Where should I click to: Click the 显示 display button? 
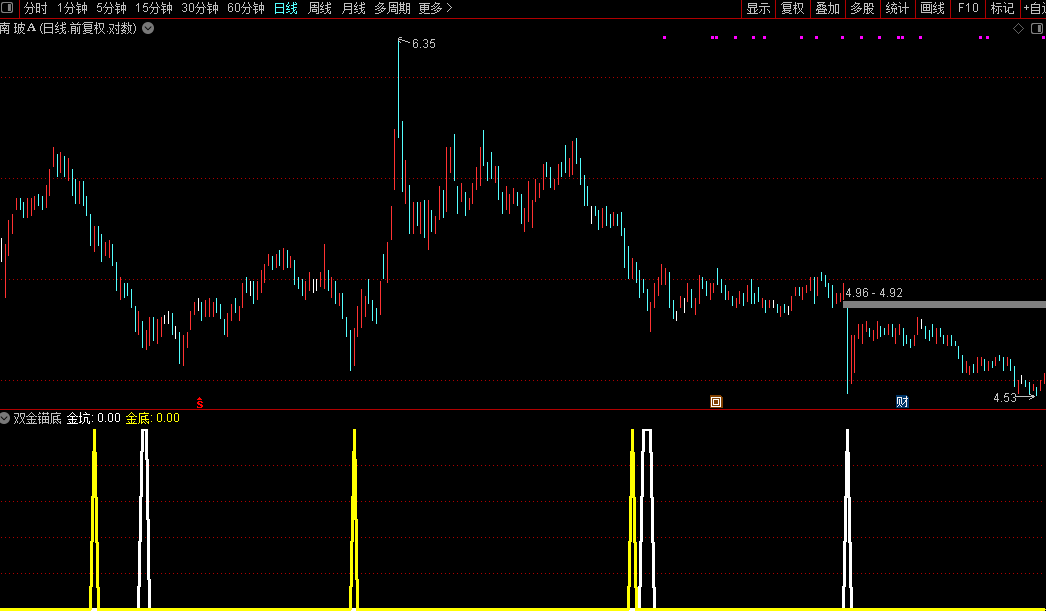758,8
